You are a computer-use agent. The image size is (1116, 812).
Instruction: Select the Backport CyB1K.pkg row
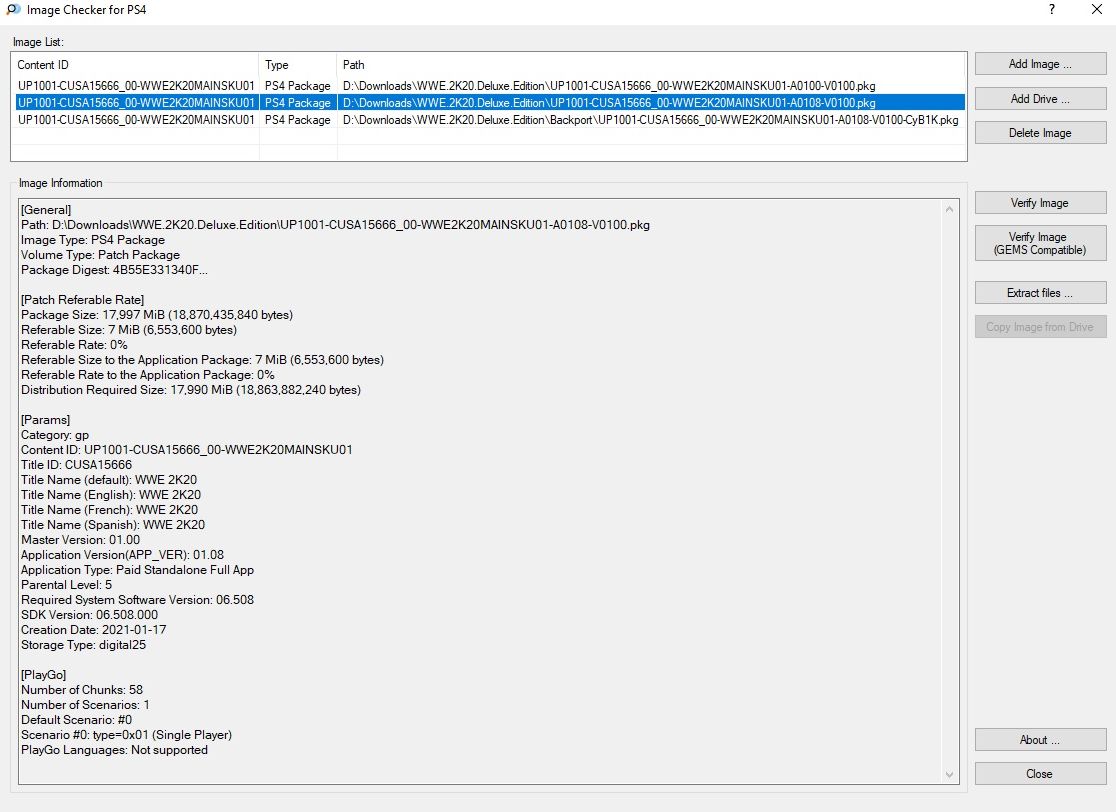tap(490, 120)
